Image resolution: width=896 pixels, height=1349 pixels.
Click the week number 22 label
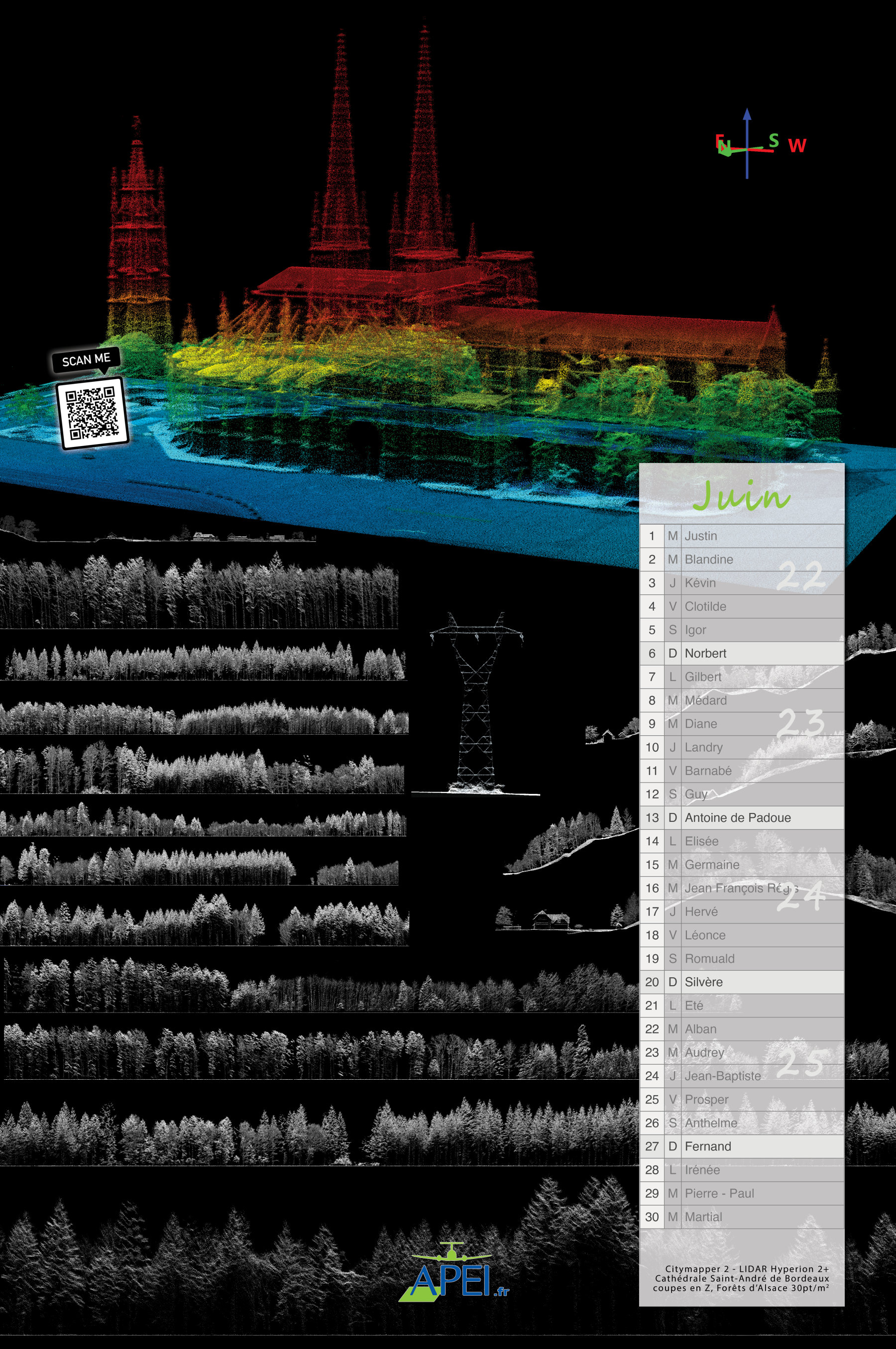800,575
